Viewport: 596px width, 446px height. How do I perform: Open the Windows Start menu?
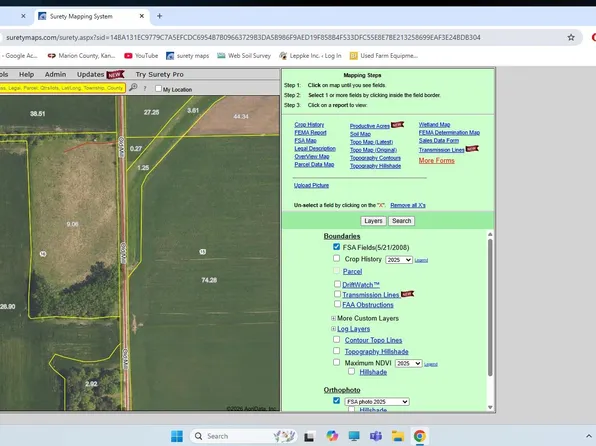[177, 436]
